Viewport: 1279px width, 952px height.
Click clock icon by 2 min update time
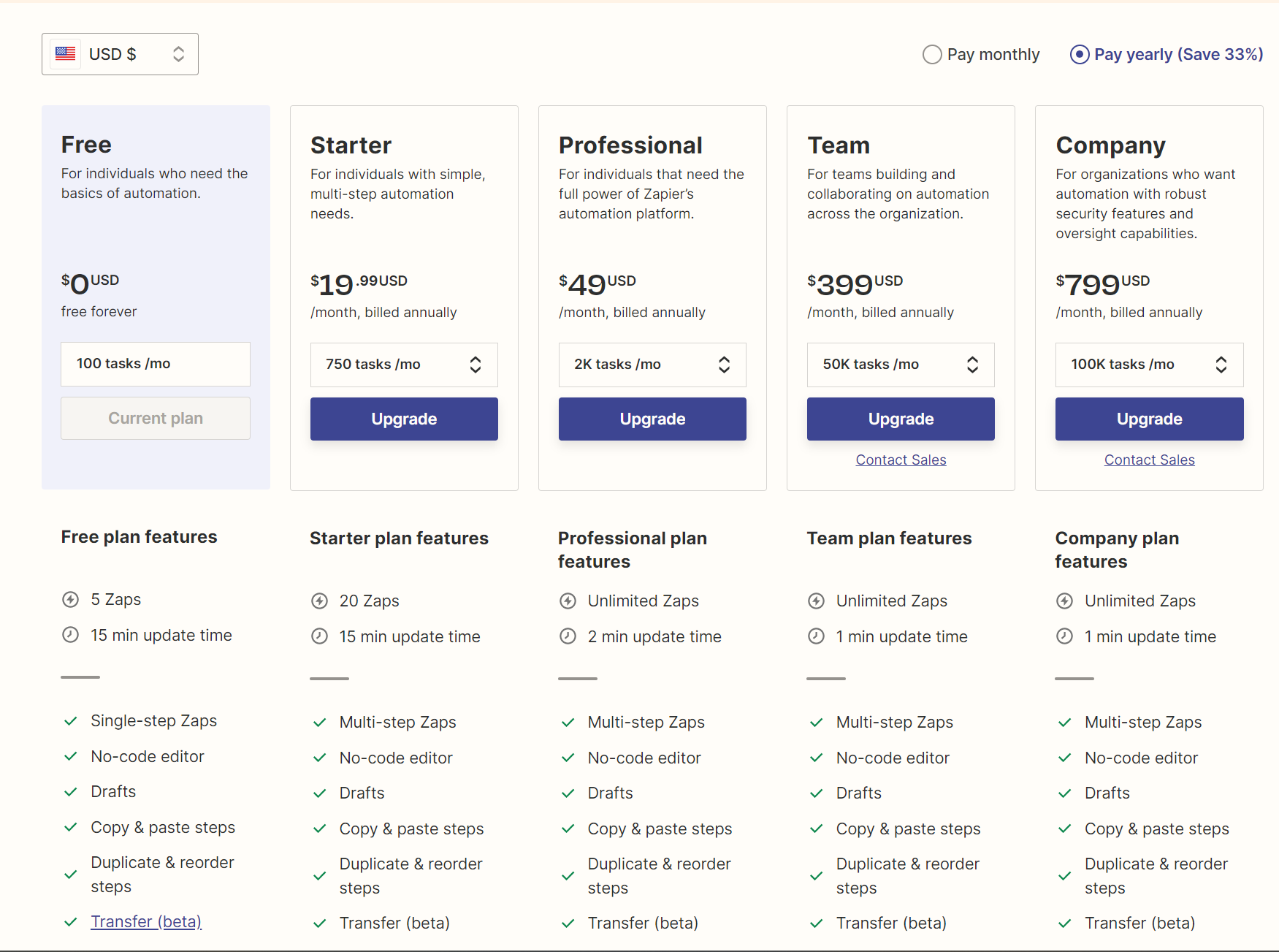point(568,636)
